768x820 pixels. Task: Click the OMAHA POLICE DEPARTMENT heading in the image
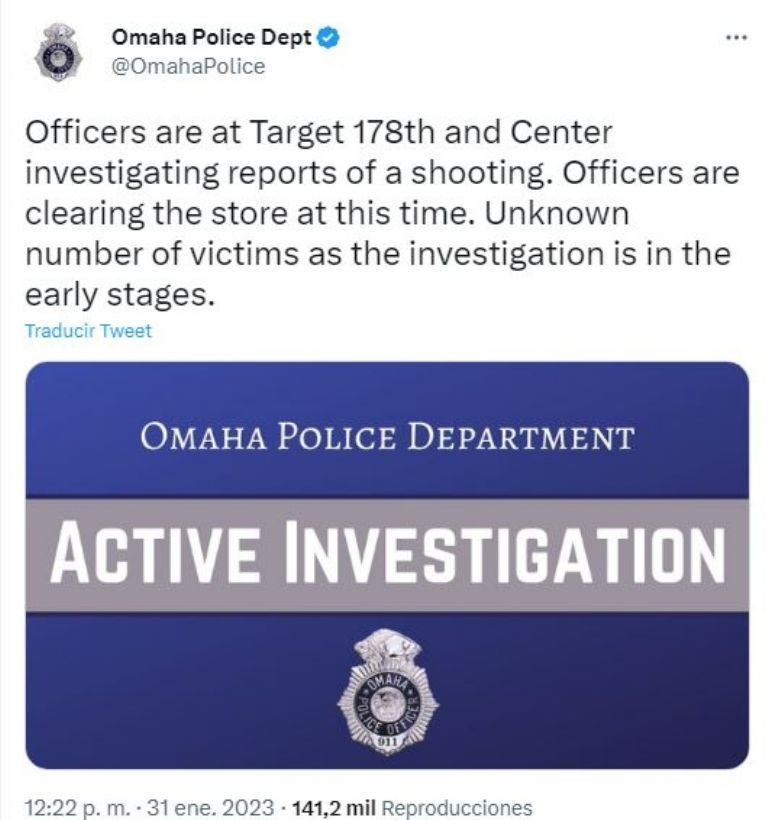(387, 437)
